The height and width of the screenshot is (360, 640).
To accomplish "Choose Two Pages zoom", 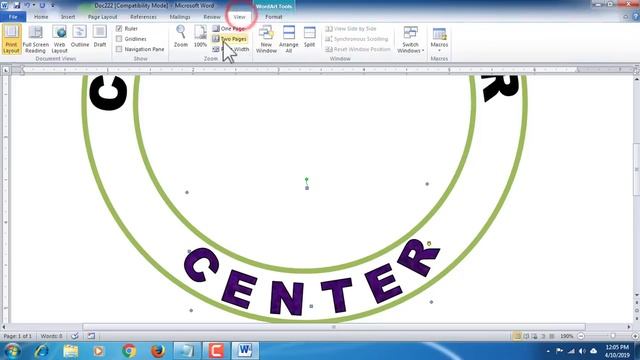I will [x=229, y=39].
